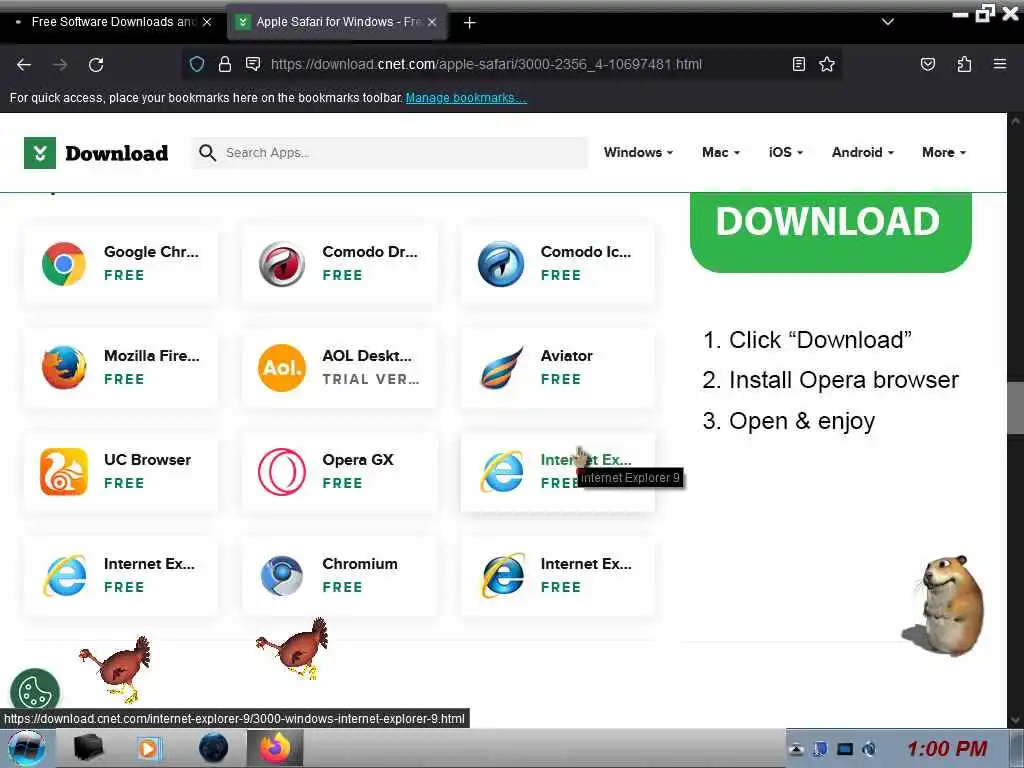
Task: Open the Start menu orb
Action: tap(26, 748)
